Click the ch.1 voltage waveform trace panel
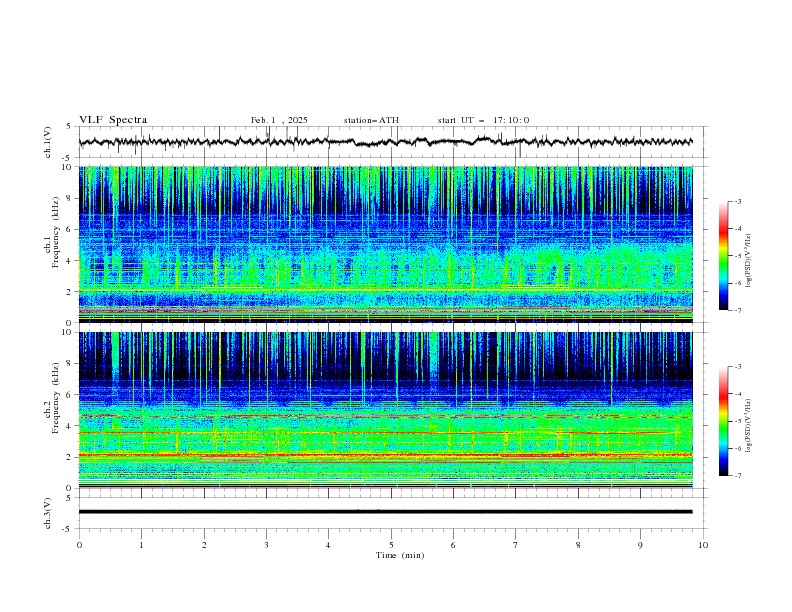 point(393,142)
